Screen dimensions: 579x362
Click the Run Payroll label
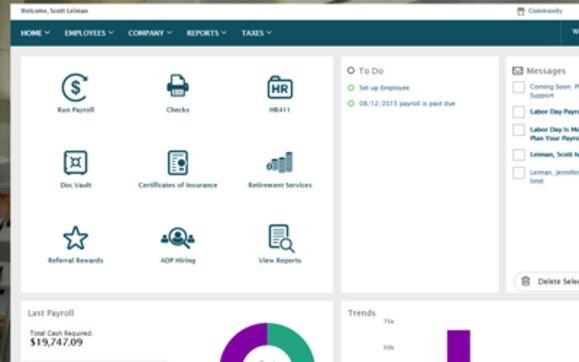coord(76,110)
